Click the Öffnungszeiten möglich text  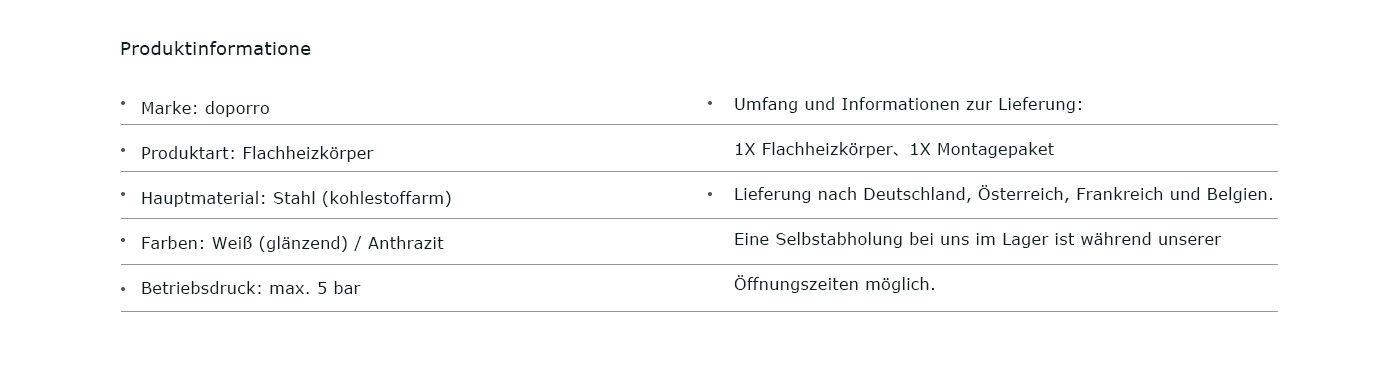pos(834,284)
